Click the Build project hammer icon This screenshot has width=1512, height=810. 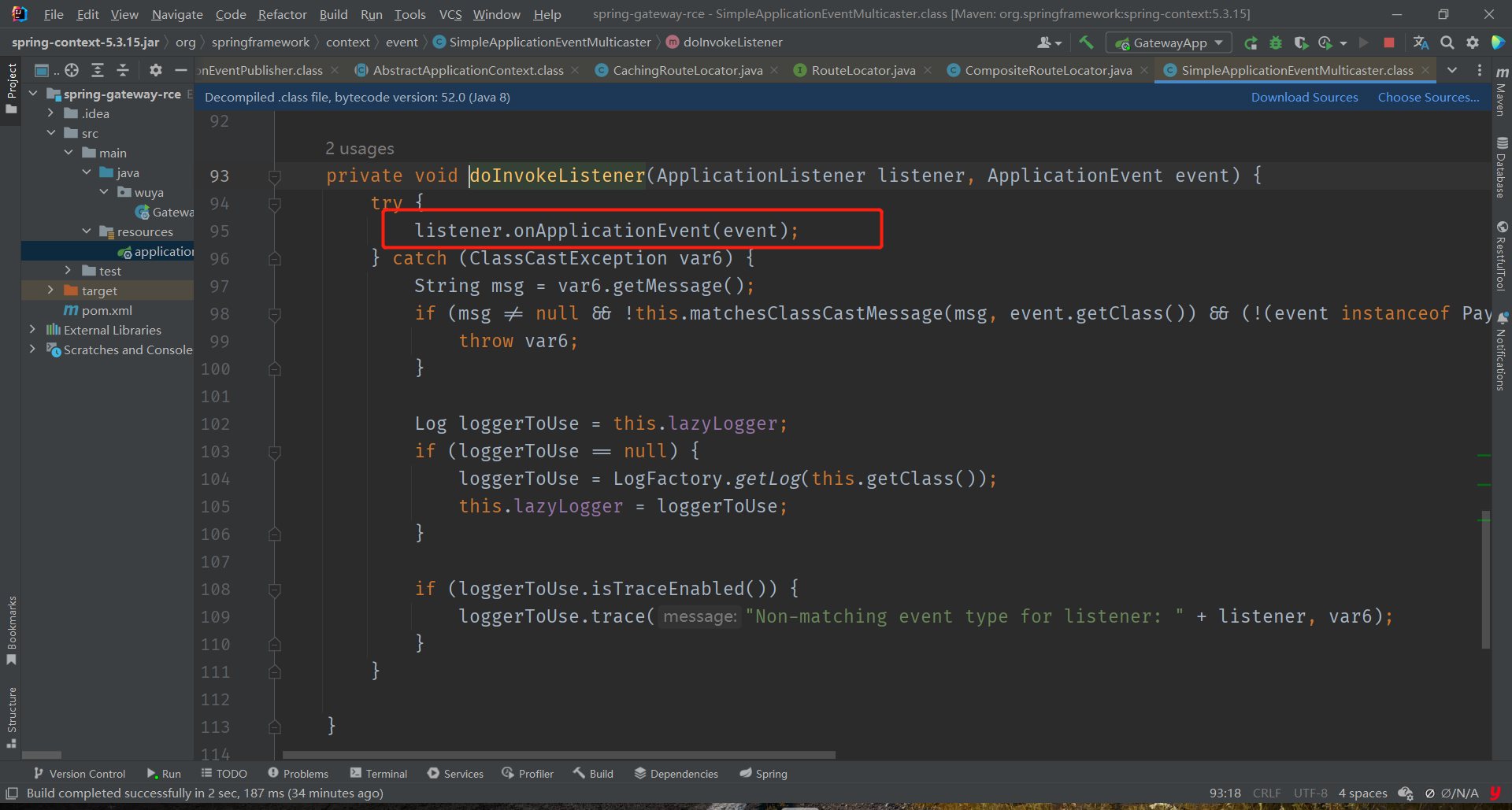tap(1086, 43)
